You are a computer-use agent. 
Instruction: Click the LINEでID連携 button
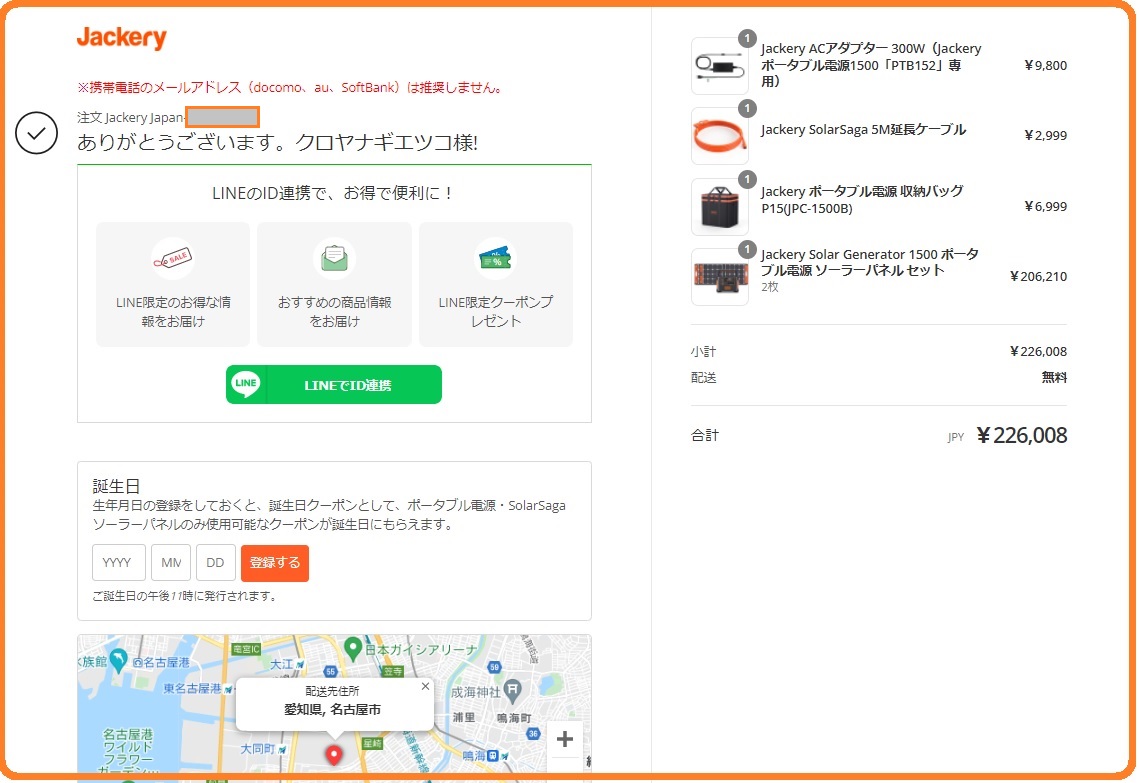click(333, 384)
